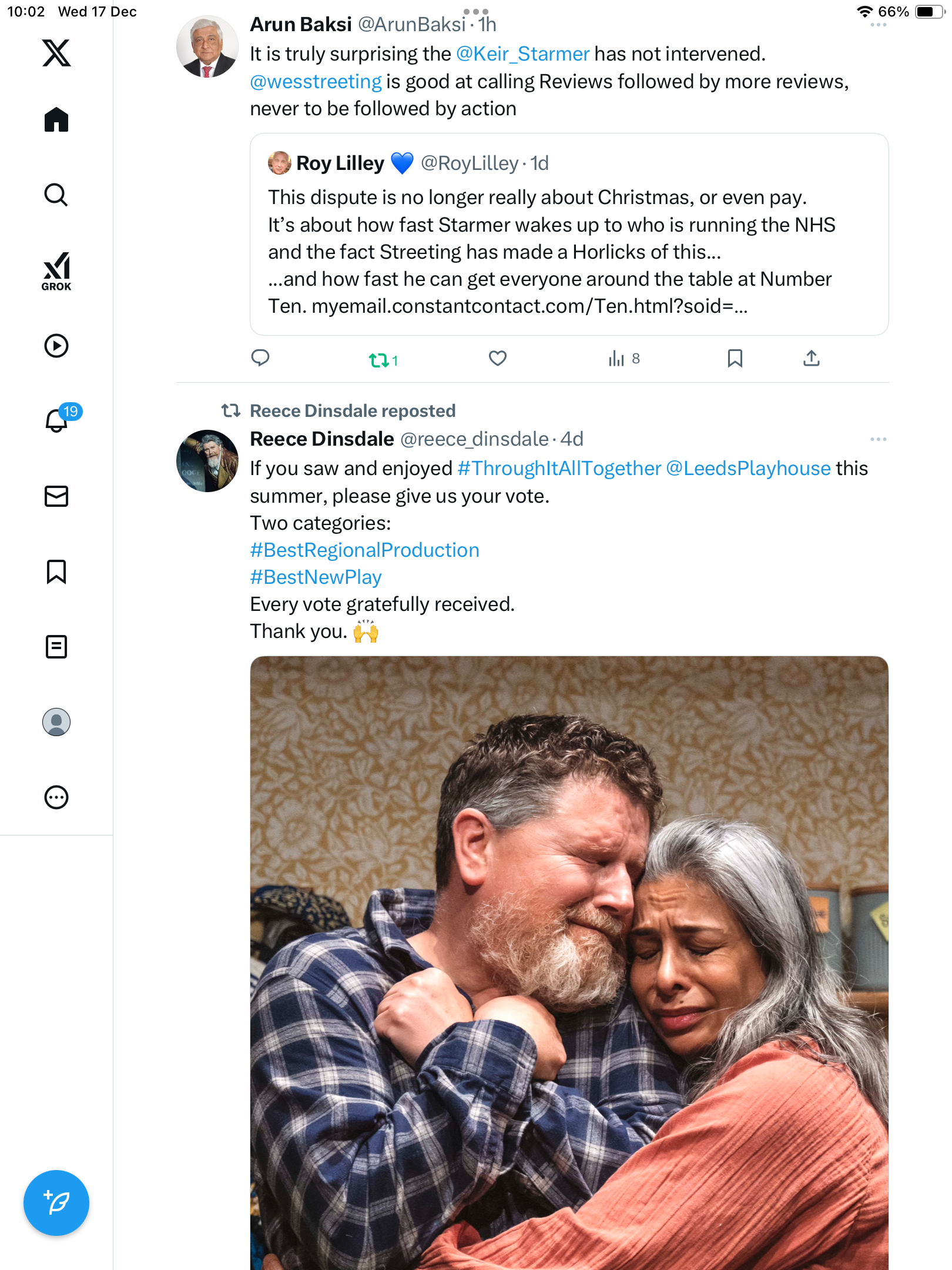Open the Lists icon in sidebar
This screenshot has height=1270, width=952.
(56, 647)
